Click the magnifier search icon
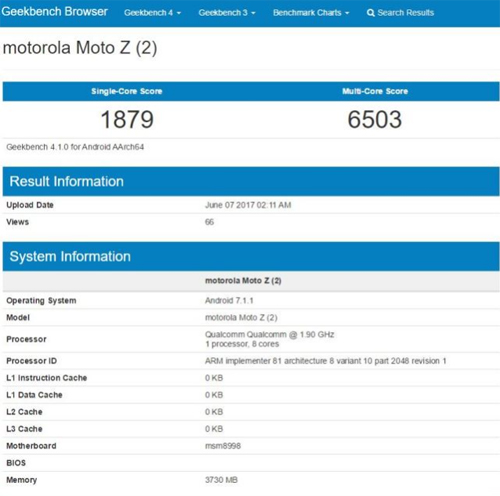This screenshot has height=496, width=500. (x=370, y=13)
